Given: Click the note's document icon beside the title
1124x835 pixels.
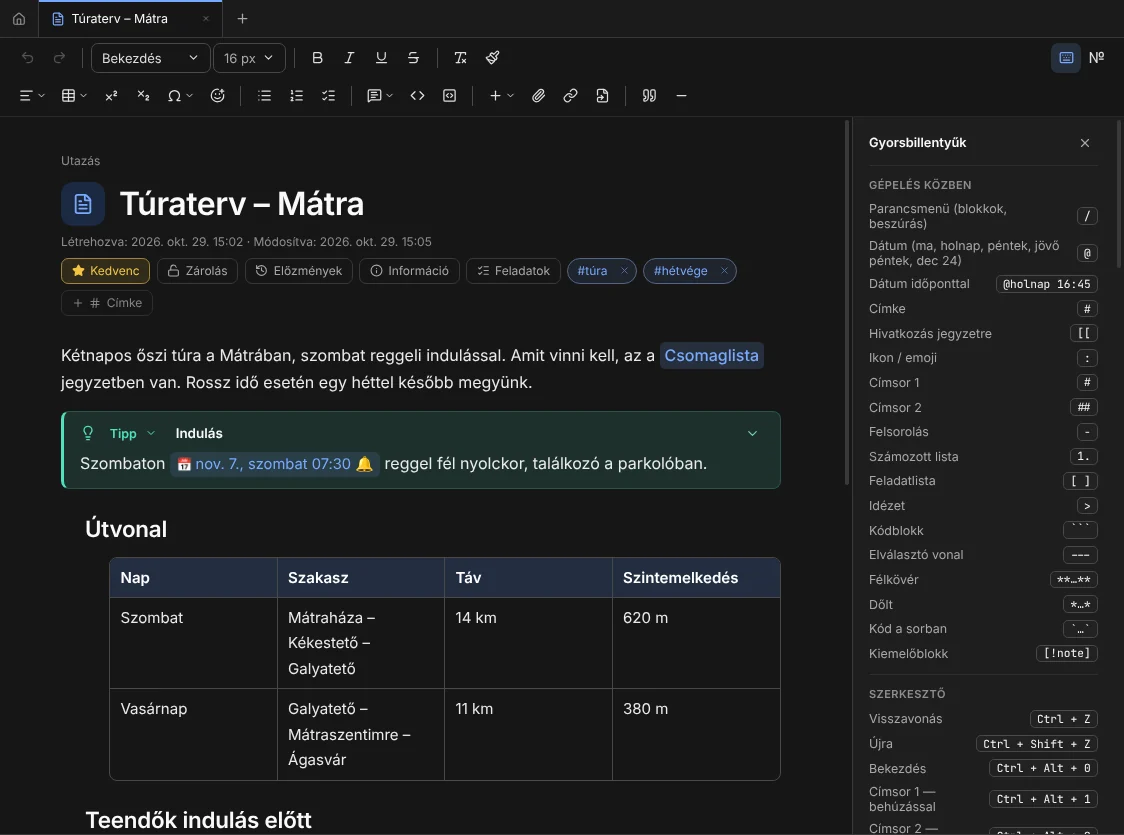Looking at the screenshot, I should pos(83,204).
